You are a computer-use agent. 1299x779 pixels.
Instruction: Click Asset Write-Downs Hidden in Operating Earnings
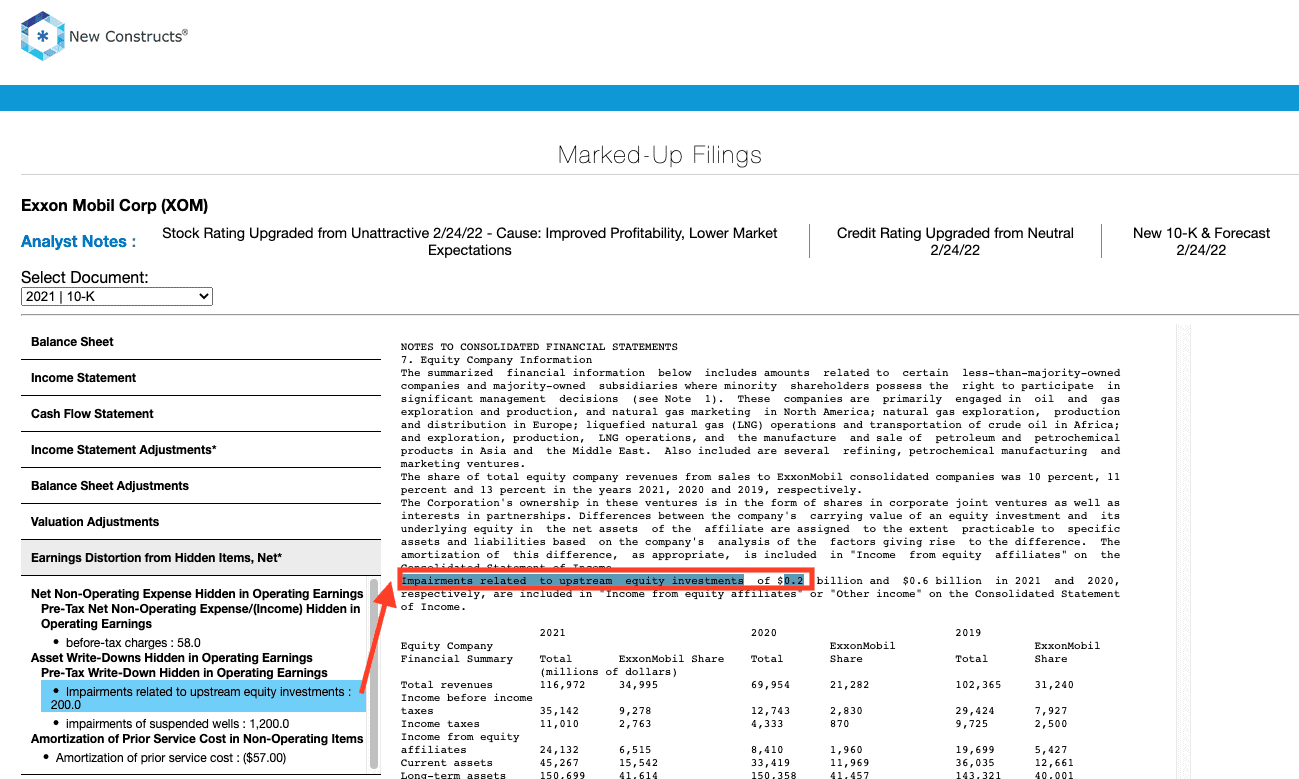tap(172, 658)
